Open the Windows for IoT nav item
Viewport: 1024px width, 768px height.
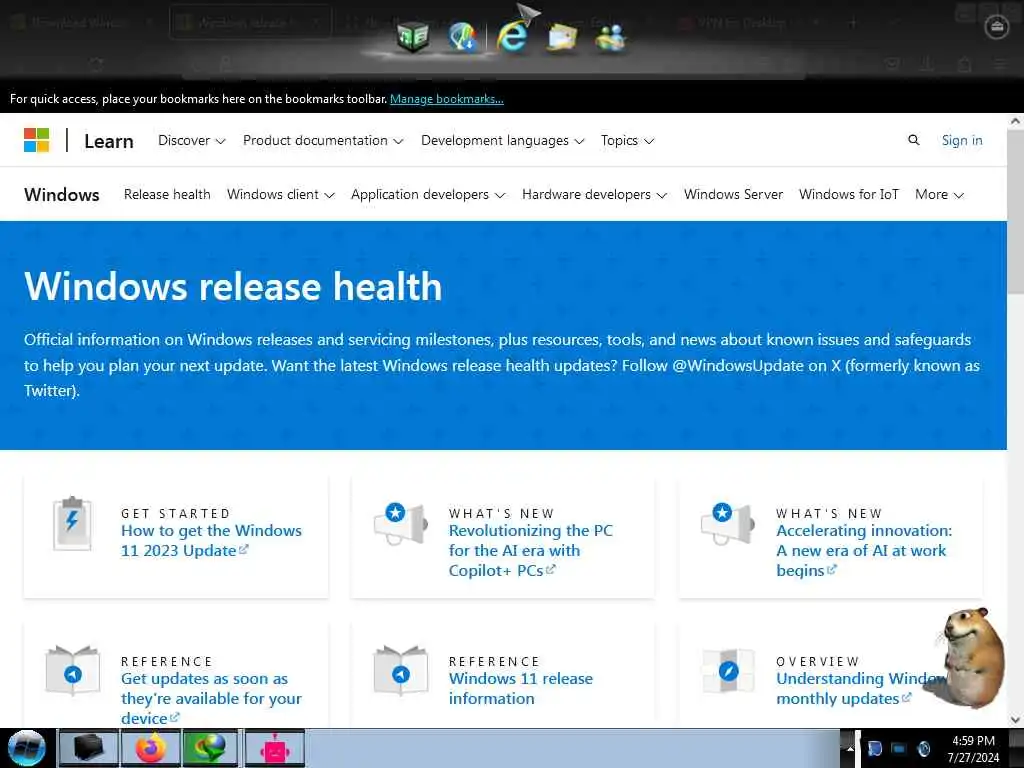pos(849,195)
